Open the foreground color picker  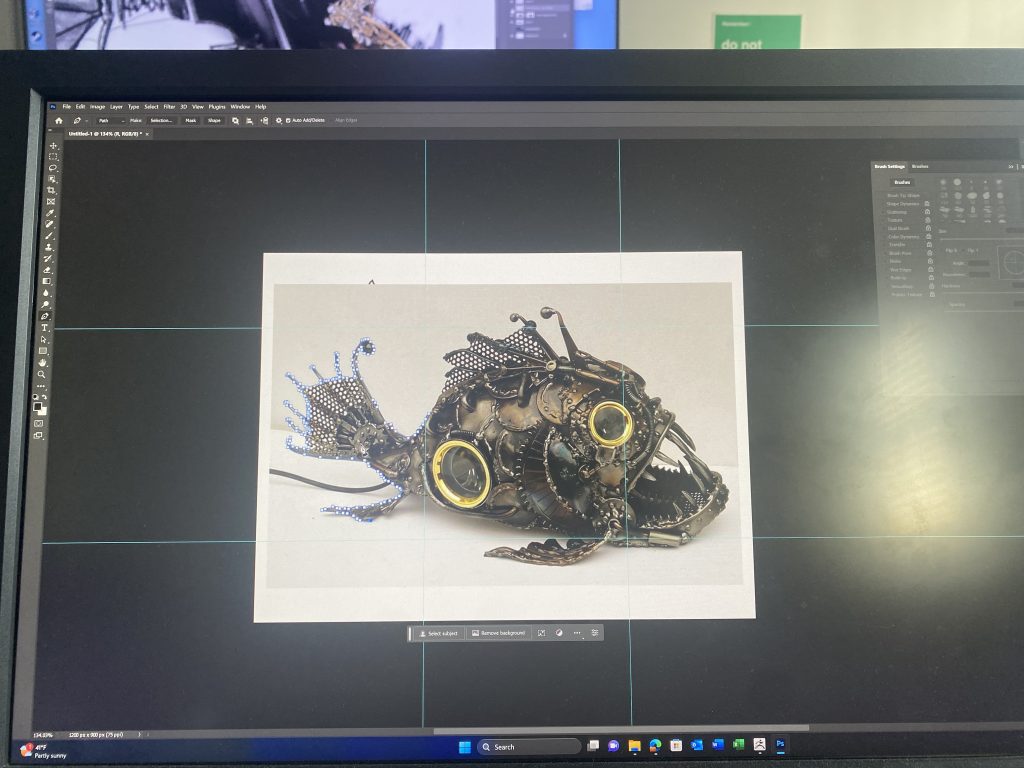click(x=38, y=406)
